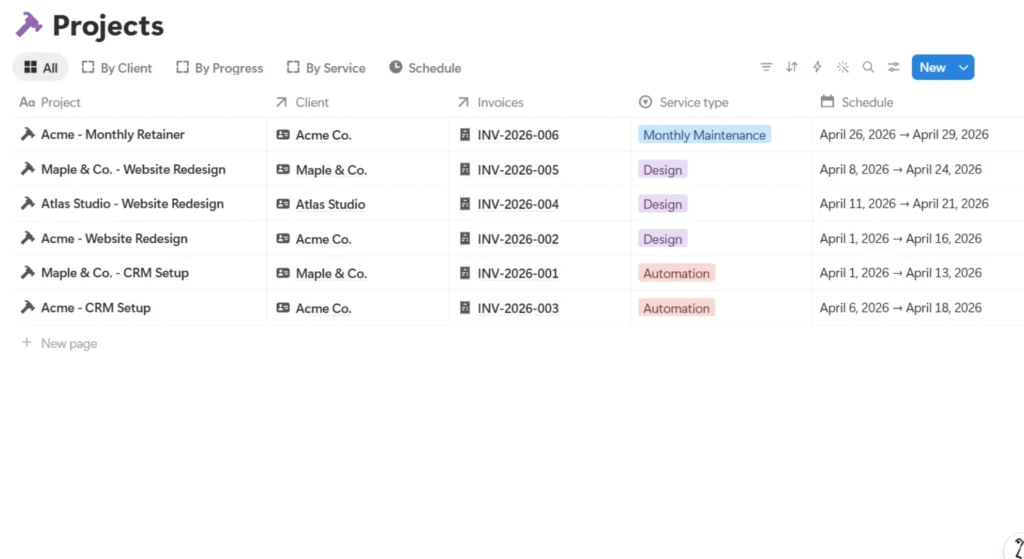Click the blue New button
The image size is (1024, 559).
tap(933, 67)
